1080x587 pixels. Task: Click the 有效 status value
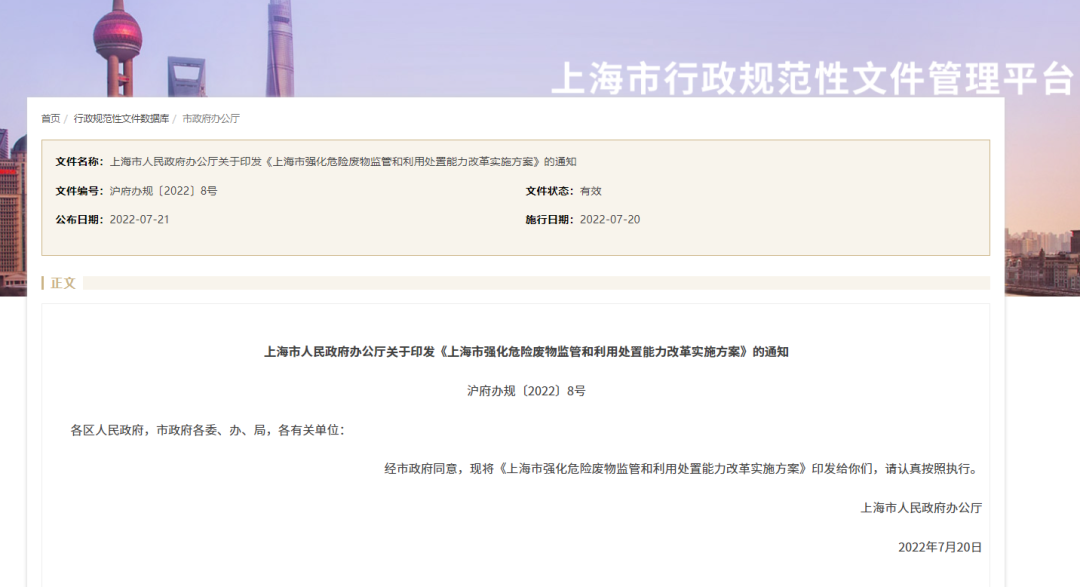click(591, 191)
